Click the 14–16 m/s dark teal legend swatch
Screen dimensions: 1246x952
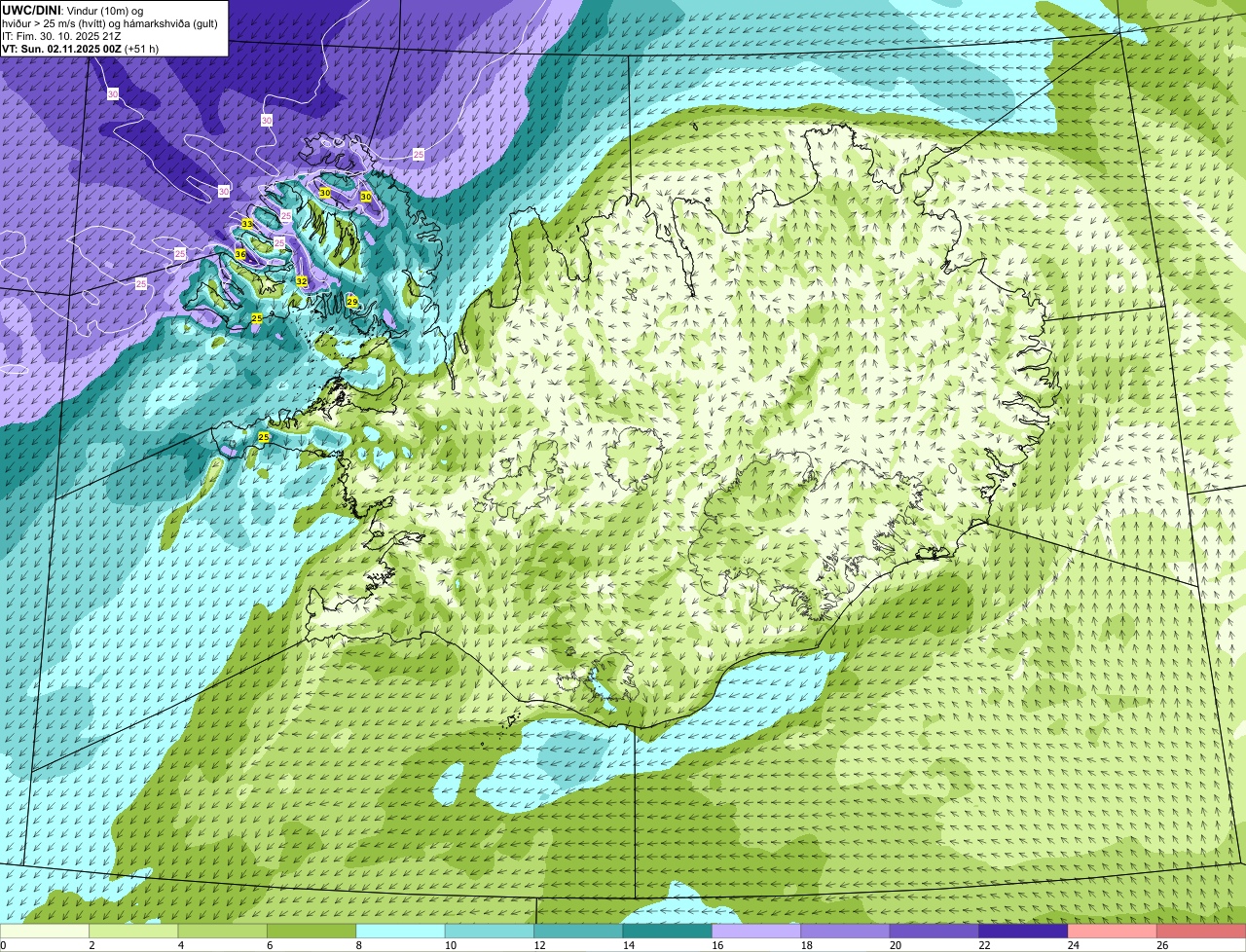(x=667, y=931)
